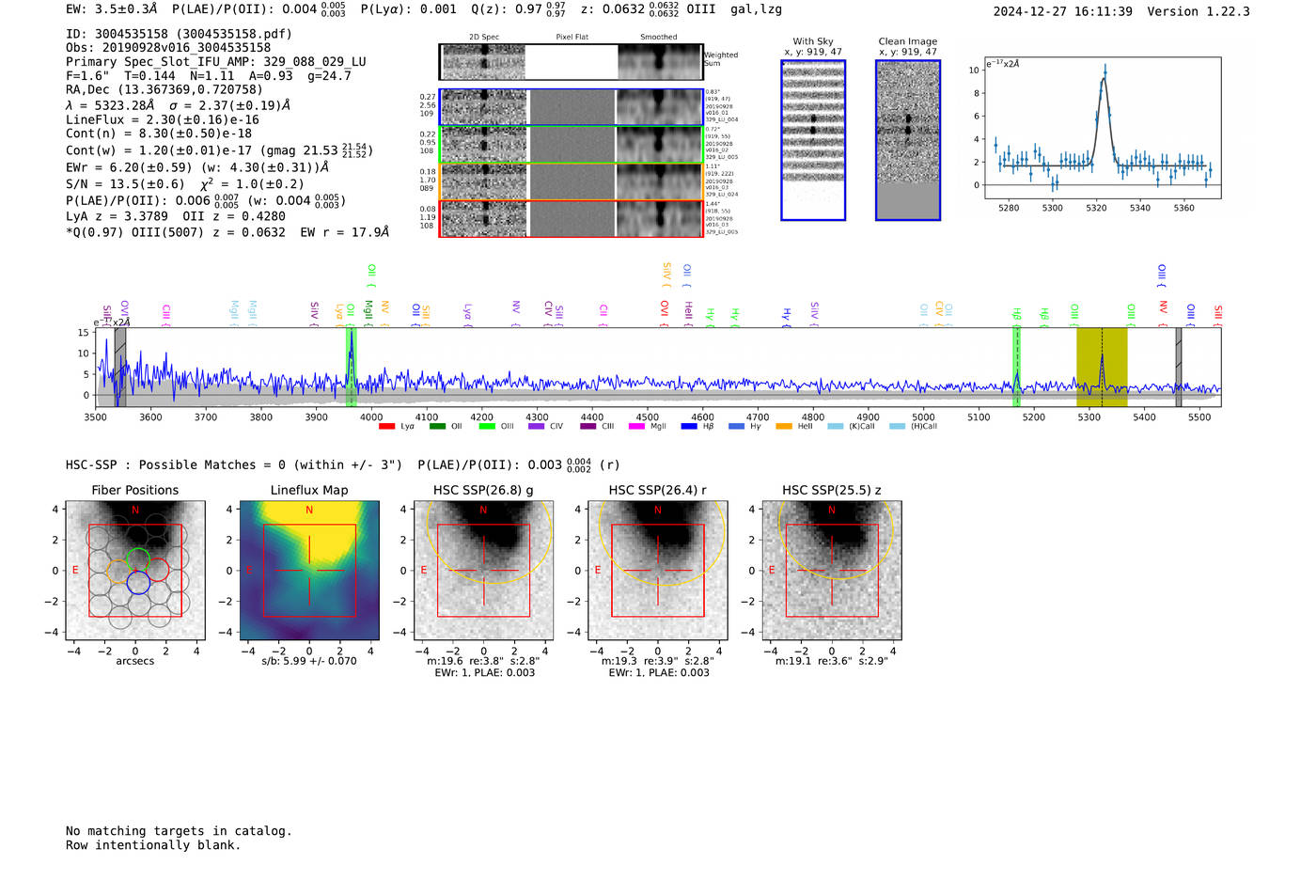Select the blue fiber circle in Fiber Positions

(138, 583)
